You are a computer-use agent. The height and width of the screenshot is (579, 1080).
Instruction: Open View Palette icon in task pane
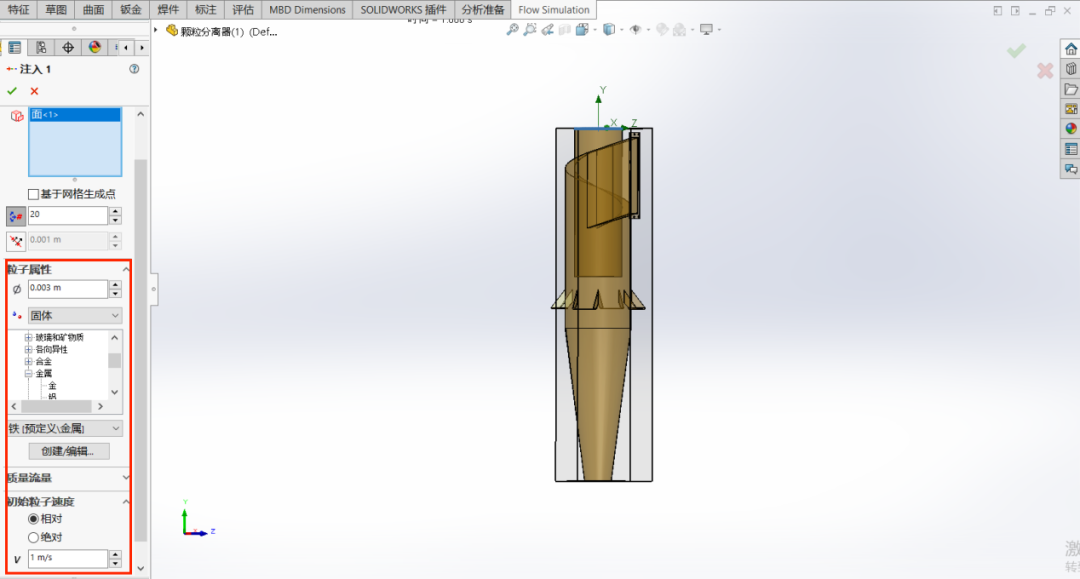point(1070,109)
